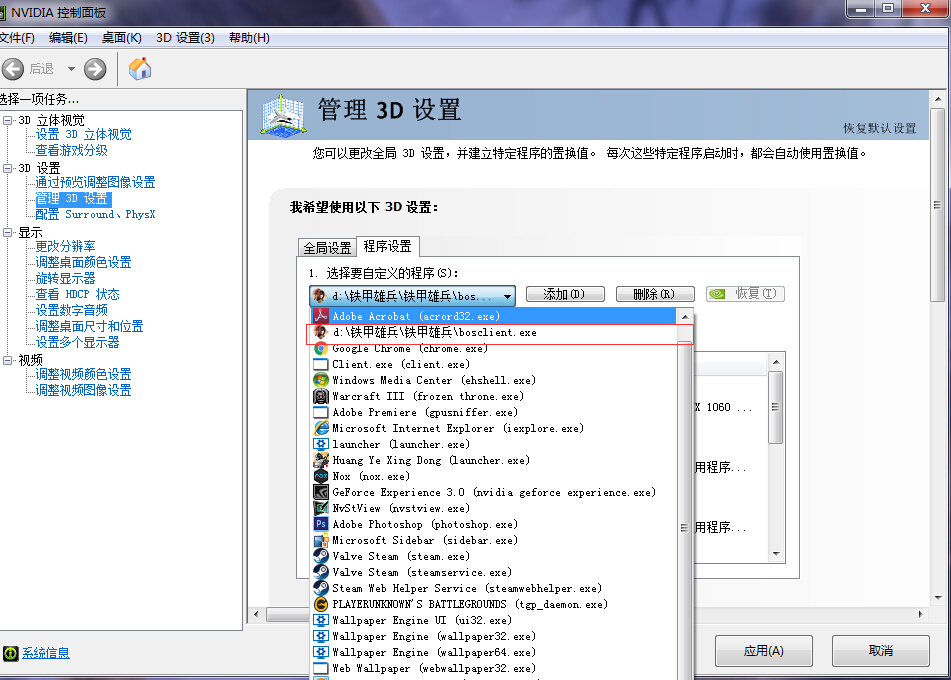The width and height of the screenshot is (951, 680).
Task: Click 恢复默认设置 in the header
Action: click(x=879, y=128)
